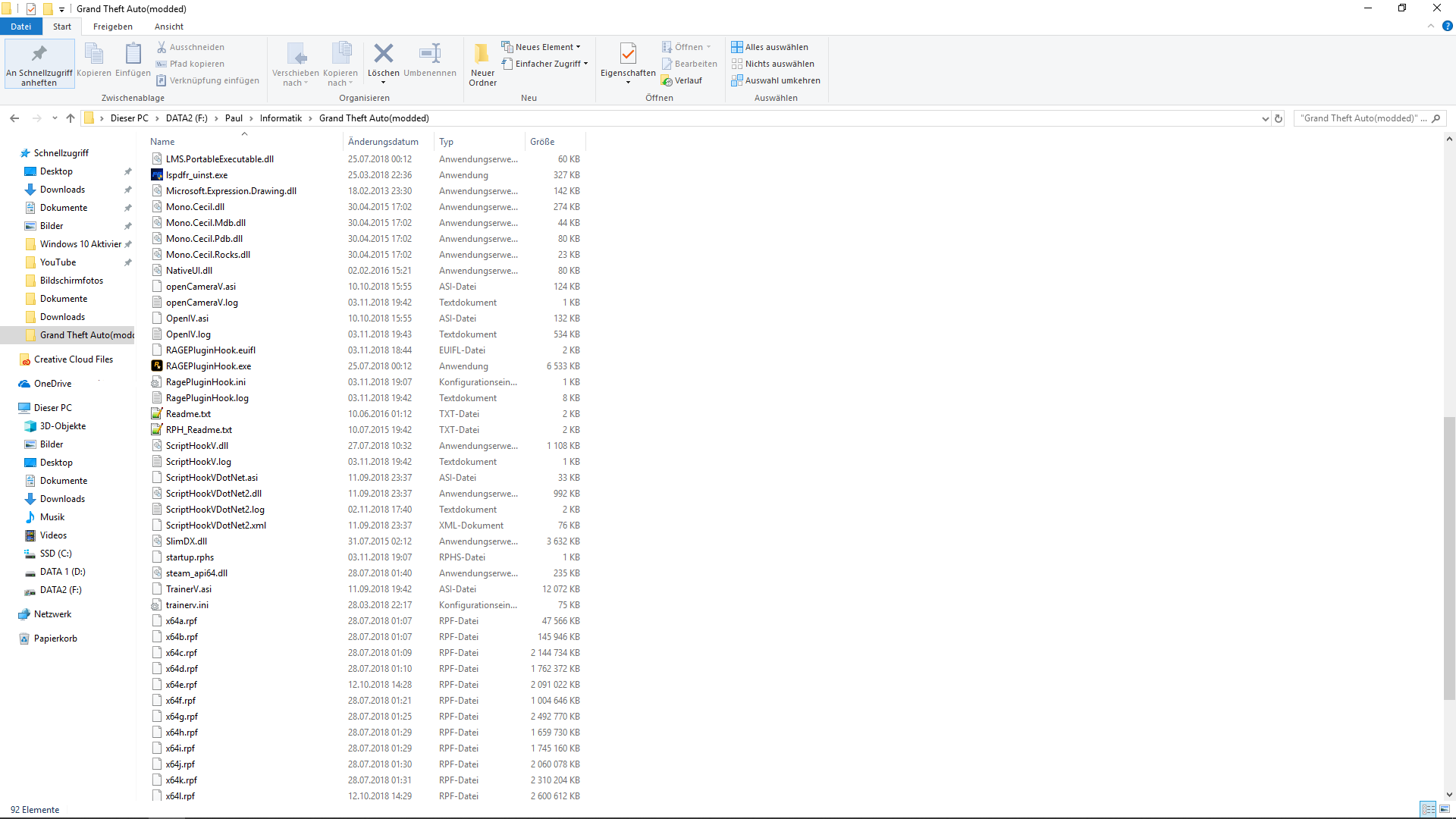Click the vertical scrollbar thumb
The width and height of the screenshot is (1456, 819).
pos(1449,557)
